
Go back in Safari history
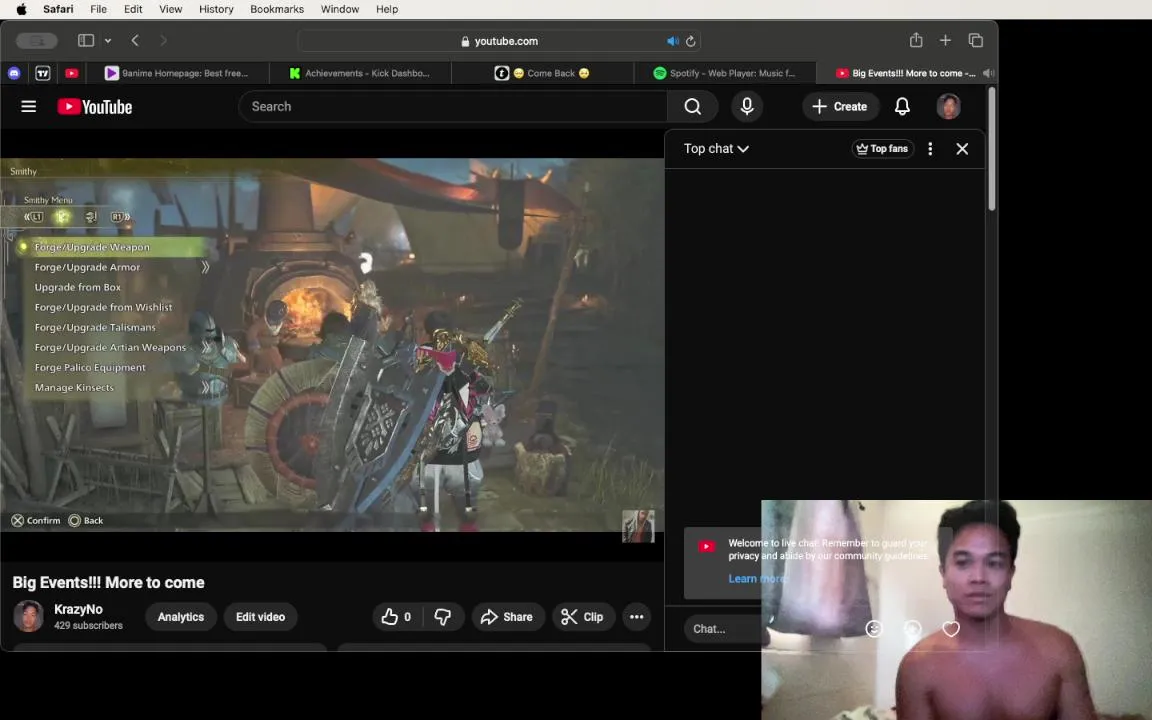point(135,40)
